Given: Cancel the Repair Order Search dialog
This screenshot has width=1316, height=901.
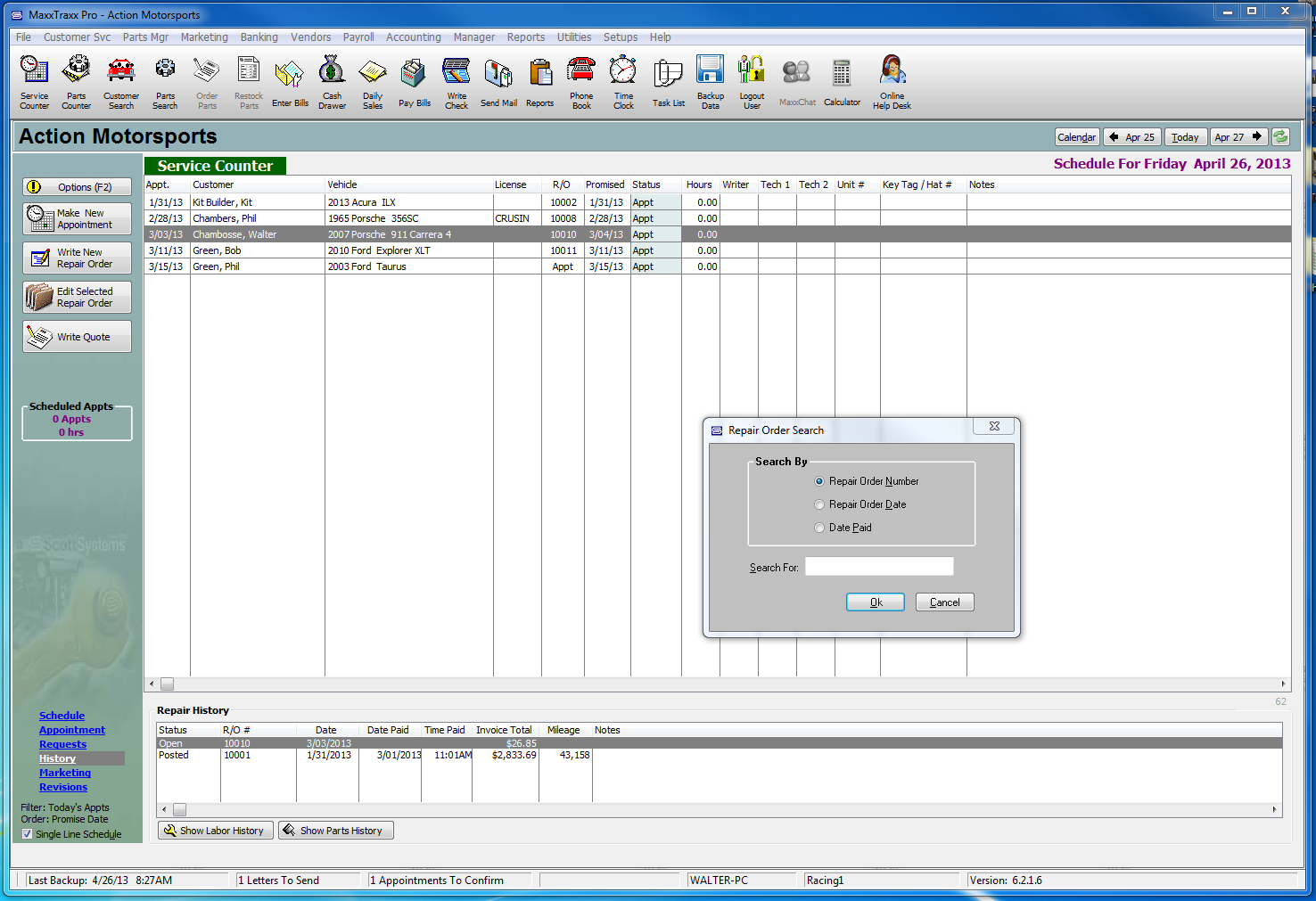Looking at the screenshot, I should pyautogui.click(x=945, y=602).
